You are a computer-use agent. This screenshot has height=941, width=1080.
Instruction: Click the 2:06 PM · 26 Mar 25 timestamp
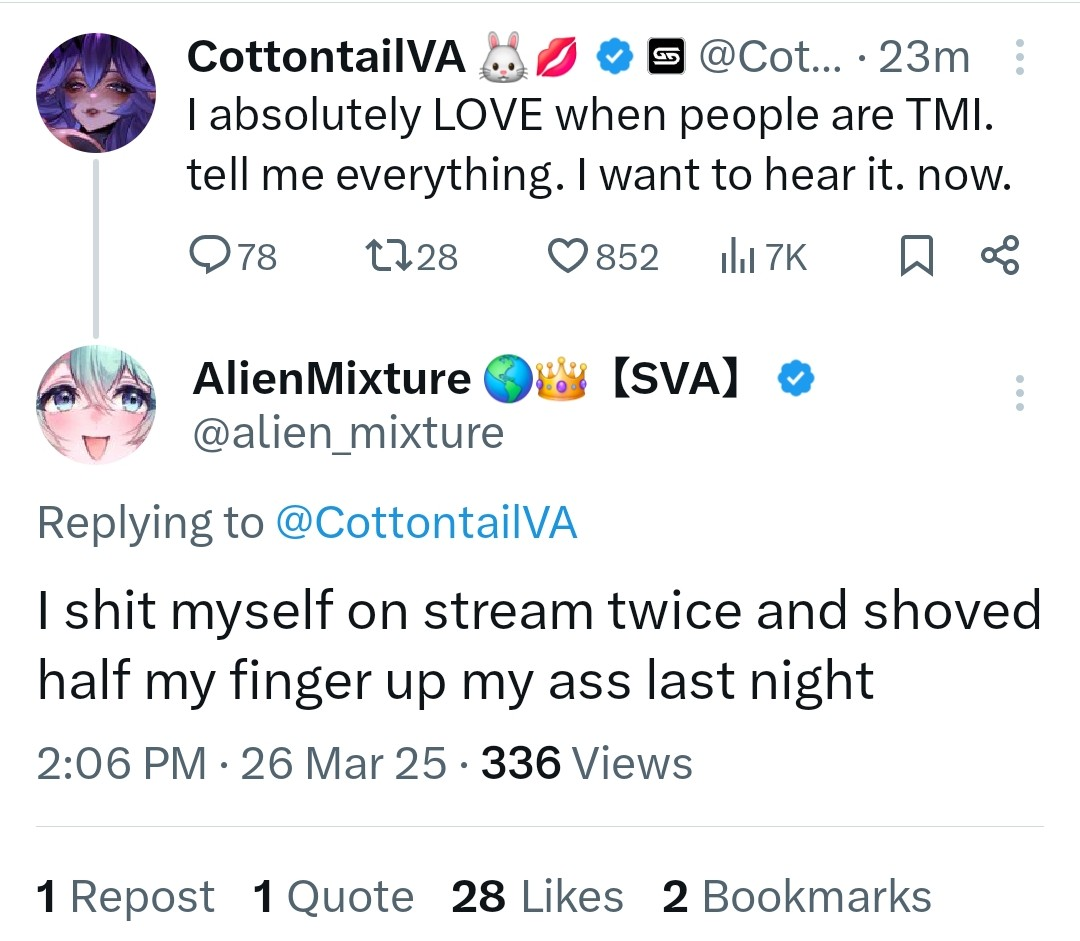click(241, 764)
